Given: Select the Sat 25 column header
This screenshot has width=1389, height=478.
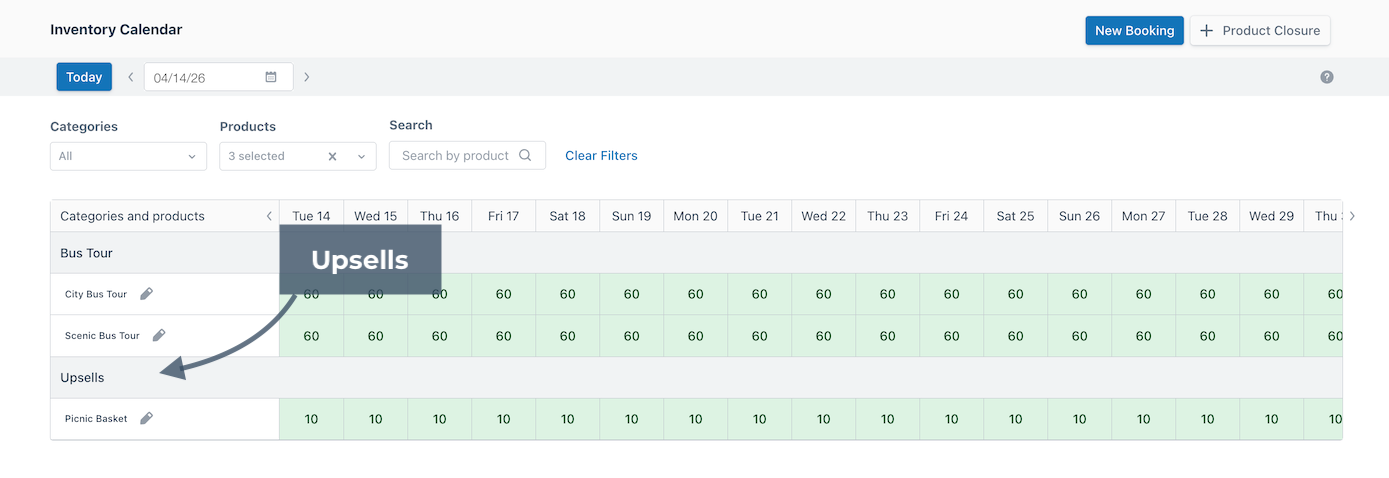Looking at the screenshot, I should pos(1015,216).
